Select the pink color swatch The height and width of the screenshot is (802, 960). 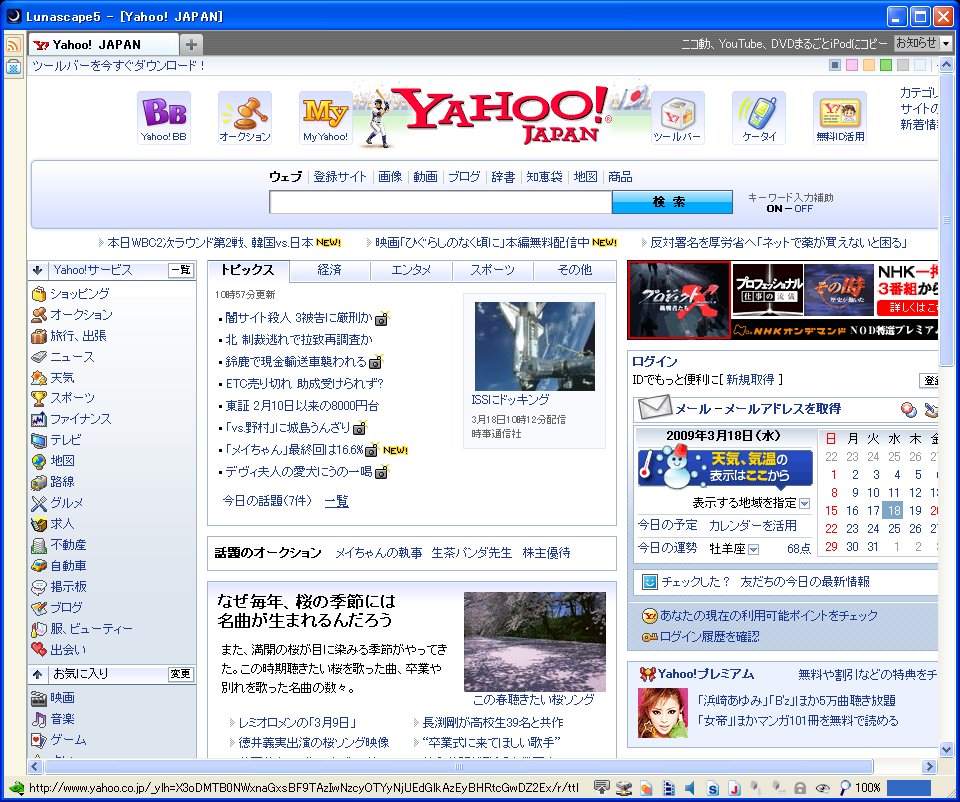pos(852,65)
